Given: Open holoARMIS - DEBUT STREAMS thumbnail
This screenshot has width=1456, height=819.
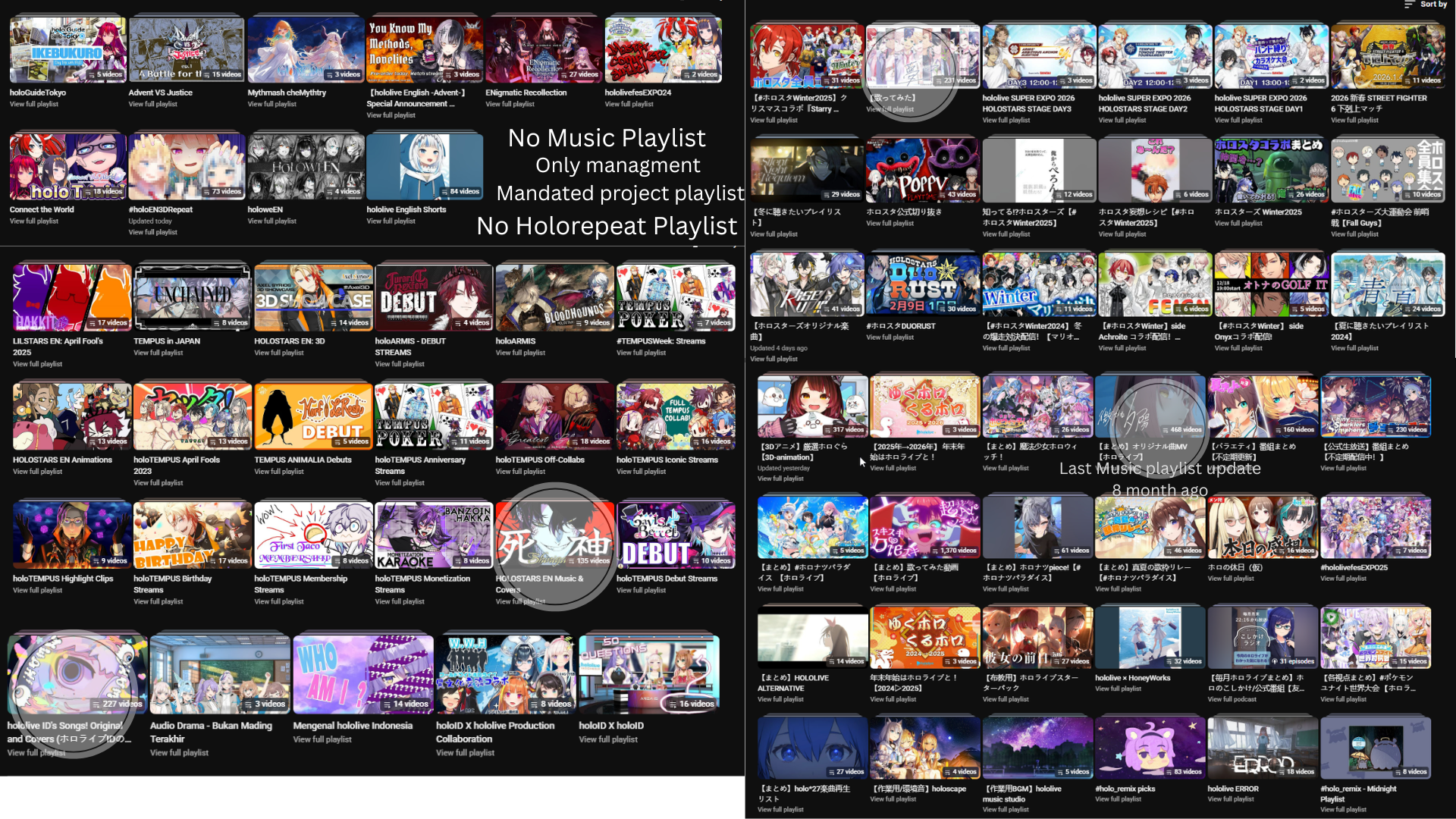Looking at the screenshot, I should tap(433, 297).
